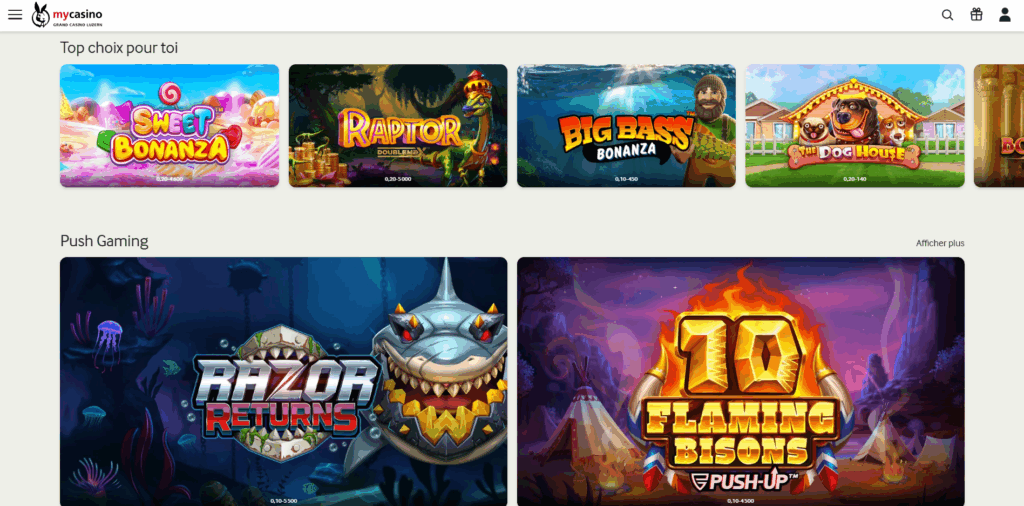Launch the 10 Flaming Bisons game

point(741,381)
